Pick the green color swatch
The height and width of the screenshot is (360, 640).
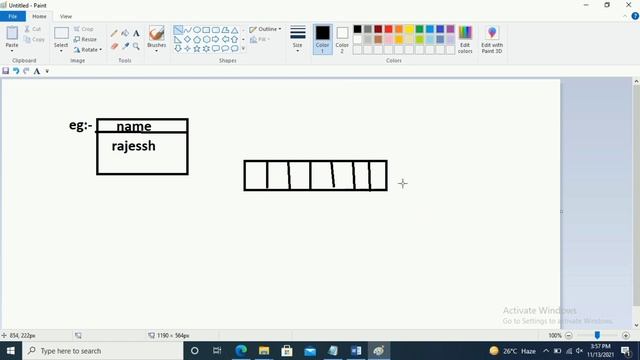point(419,29)
